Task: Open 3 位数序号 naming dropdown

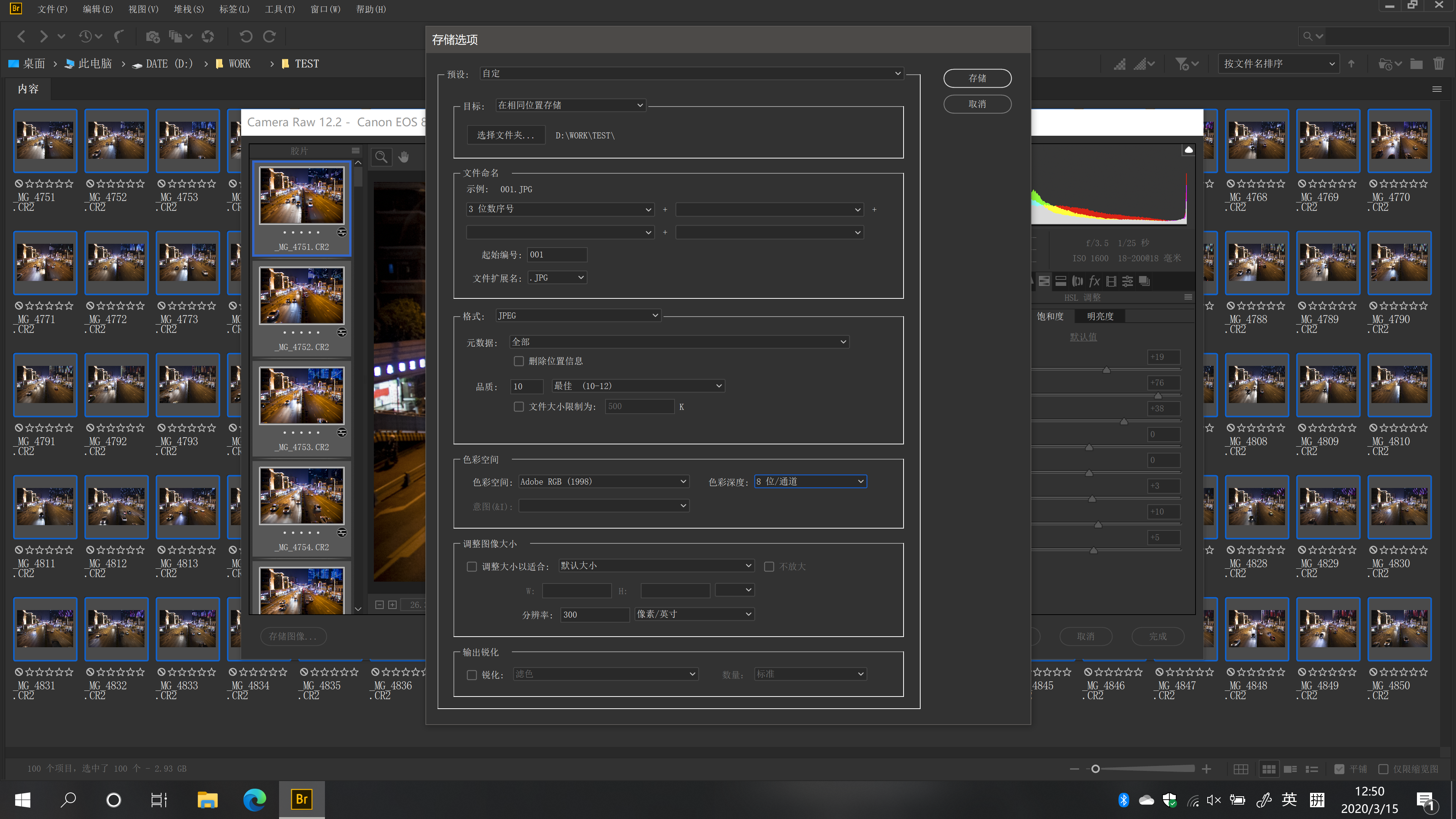Action: pyautogui.click(x=560, y=209)
